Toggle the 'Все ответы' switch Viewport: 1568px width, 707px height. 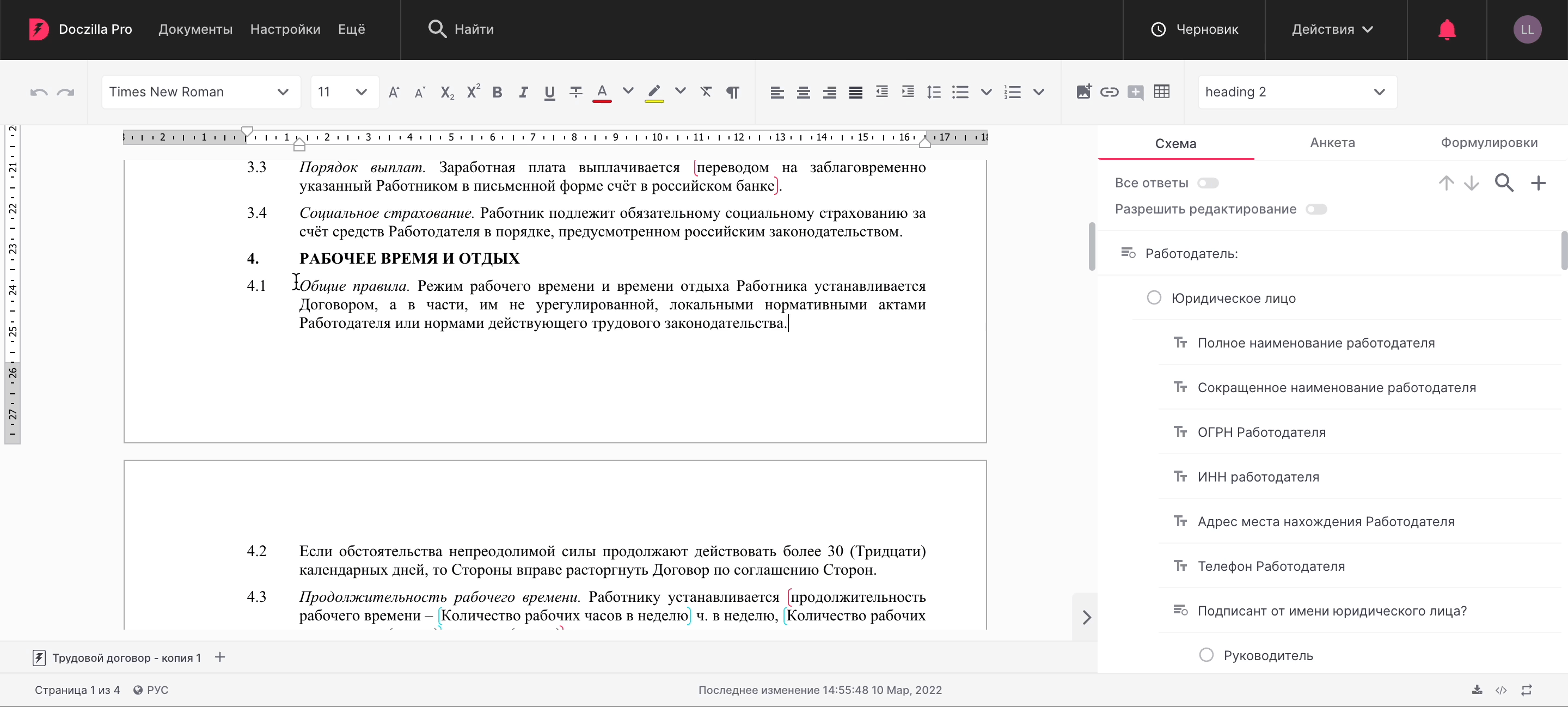[1208, 184]
